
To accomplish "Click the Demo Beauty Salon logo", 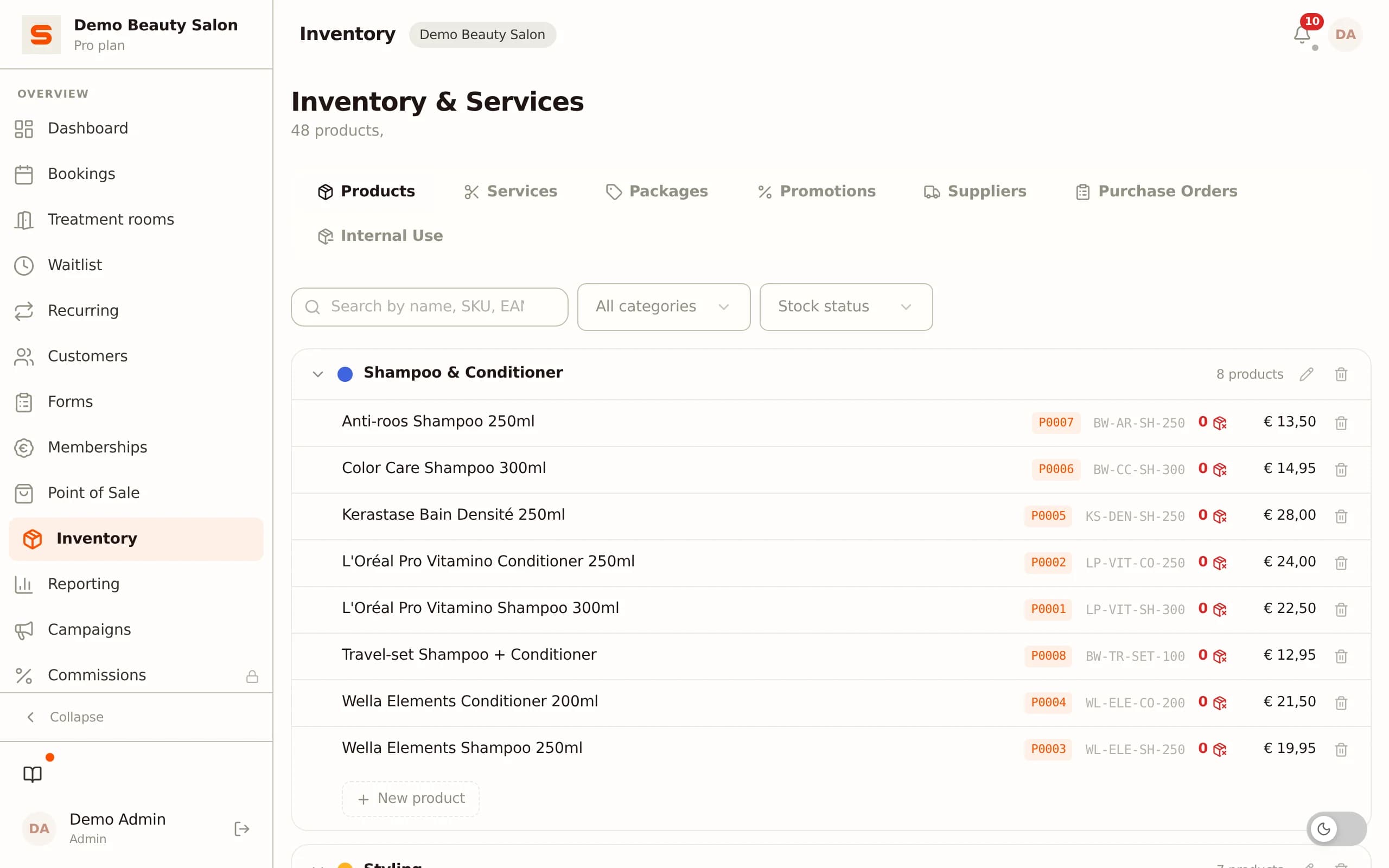I will [x=41, y=34].
